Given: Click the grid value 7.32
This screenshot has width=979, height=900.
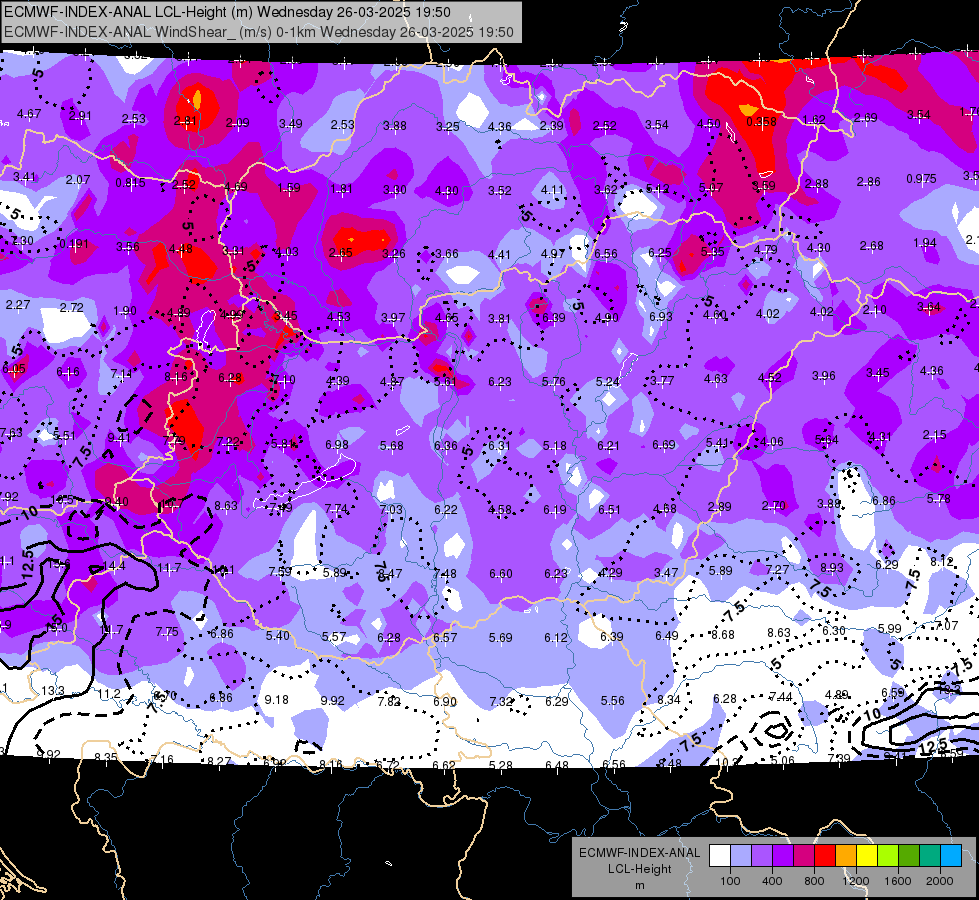Looking at the screenshot, I should coord(501,701).
